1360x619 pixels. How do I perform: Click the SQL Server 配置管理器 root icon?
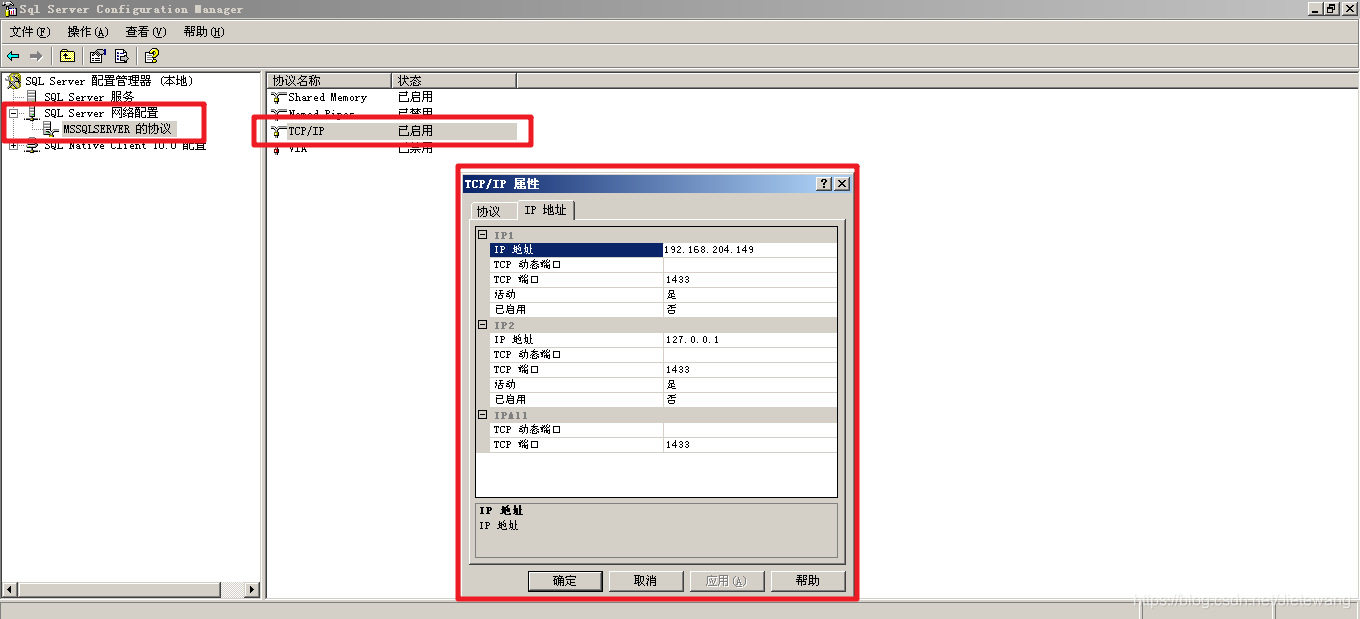pyautogui.click(x=14, y=81)
